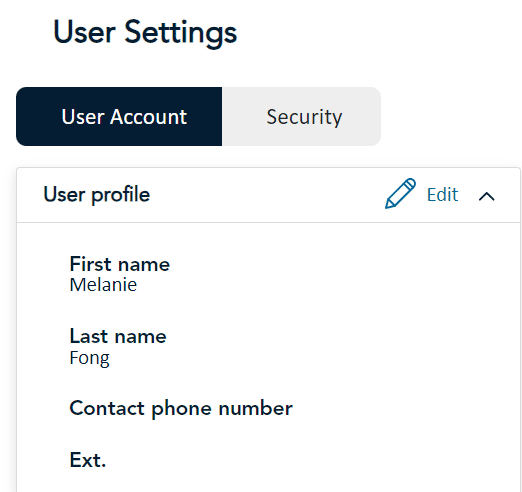Click the Ext. field label
522x492 pixels.
pyautogui.click(x=88, y=460)
